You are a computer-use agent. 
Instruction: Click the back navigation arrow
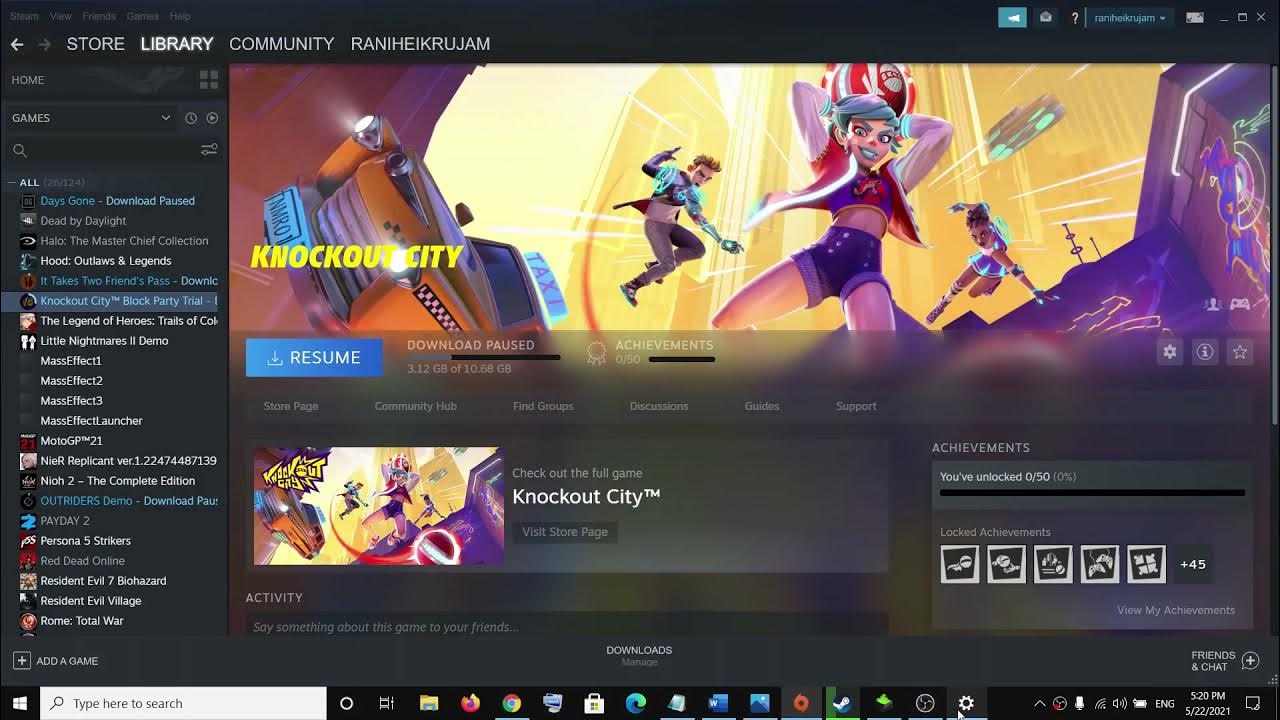(17, 44)
